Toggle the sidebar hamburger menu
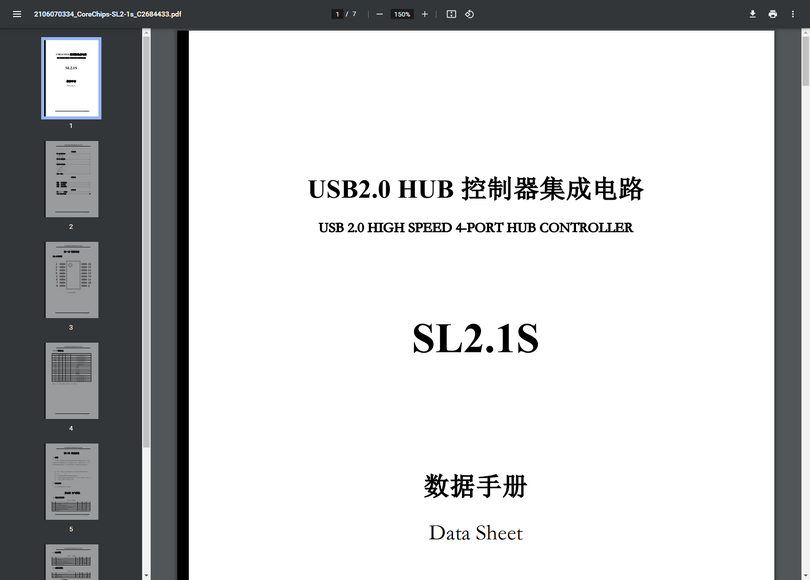The image size is (810, 580). 17,14
